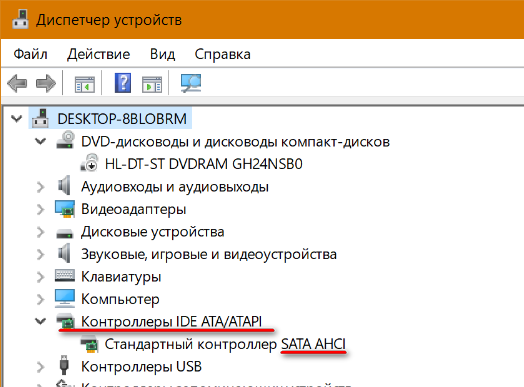This screenshot has width=524, height=387.
Task: Select HL-DT-ST DVDRAM GH24NSB0 device
Action: (204, 164)
